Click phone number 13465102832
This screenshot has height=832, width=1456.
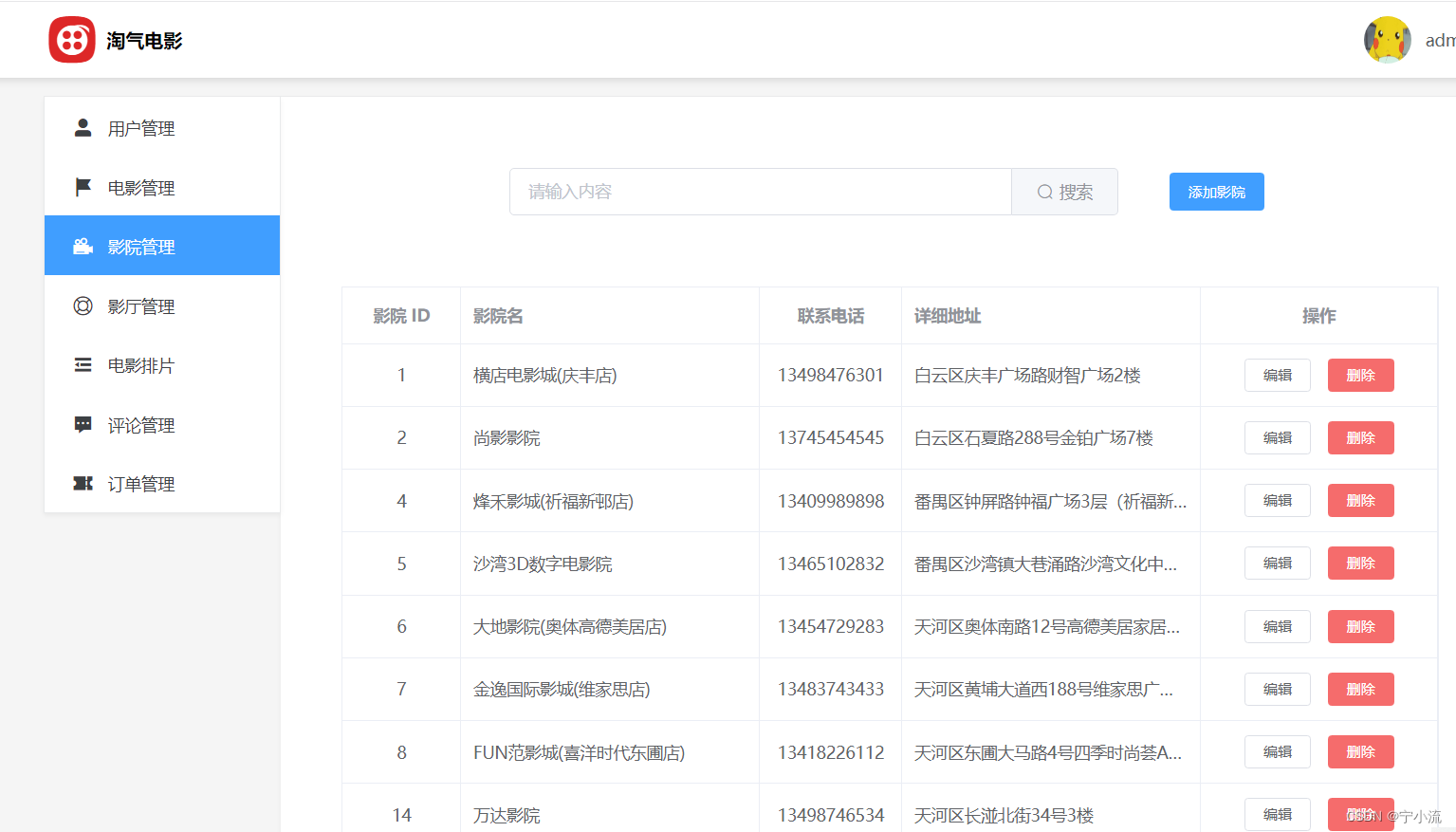click(x=831, y=564)
